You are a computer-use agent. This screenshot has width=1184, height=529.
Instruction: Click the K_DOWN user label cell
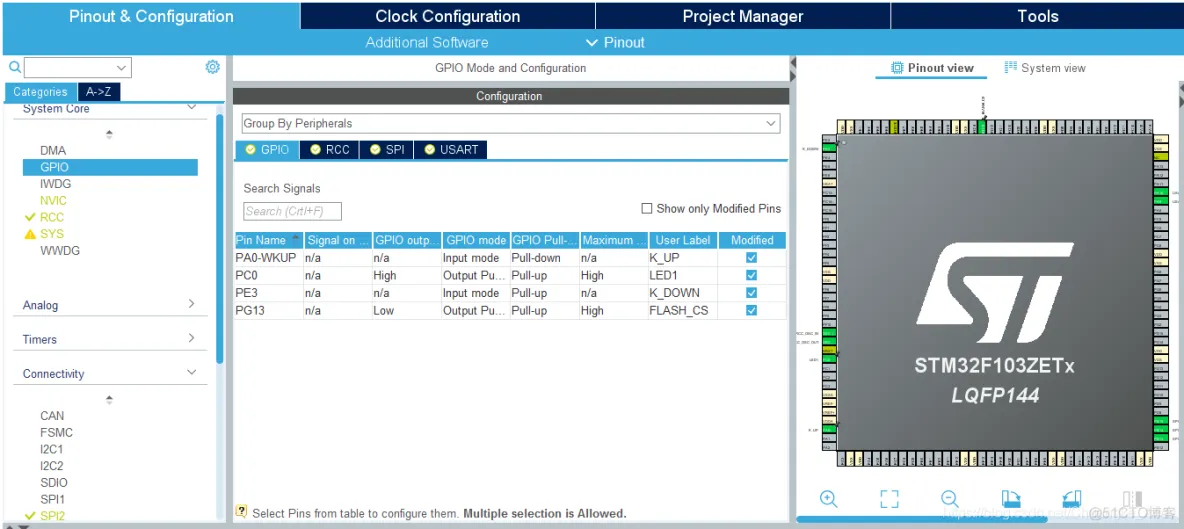[683, 293]
